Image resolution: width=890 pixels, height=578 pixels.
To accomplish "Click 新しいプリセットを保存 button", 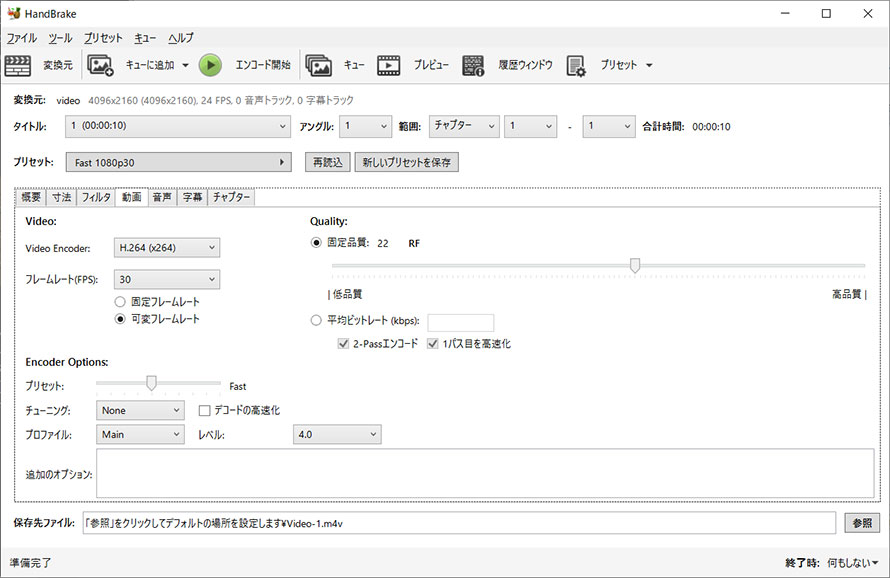I will pos(406,162).
